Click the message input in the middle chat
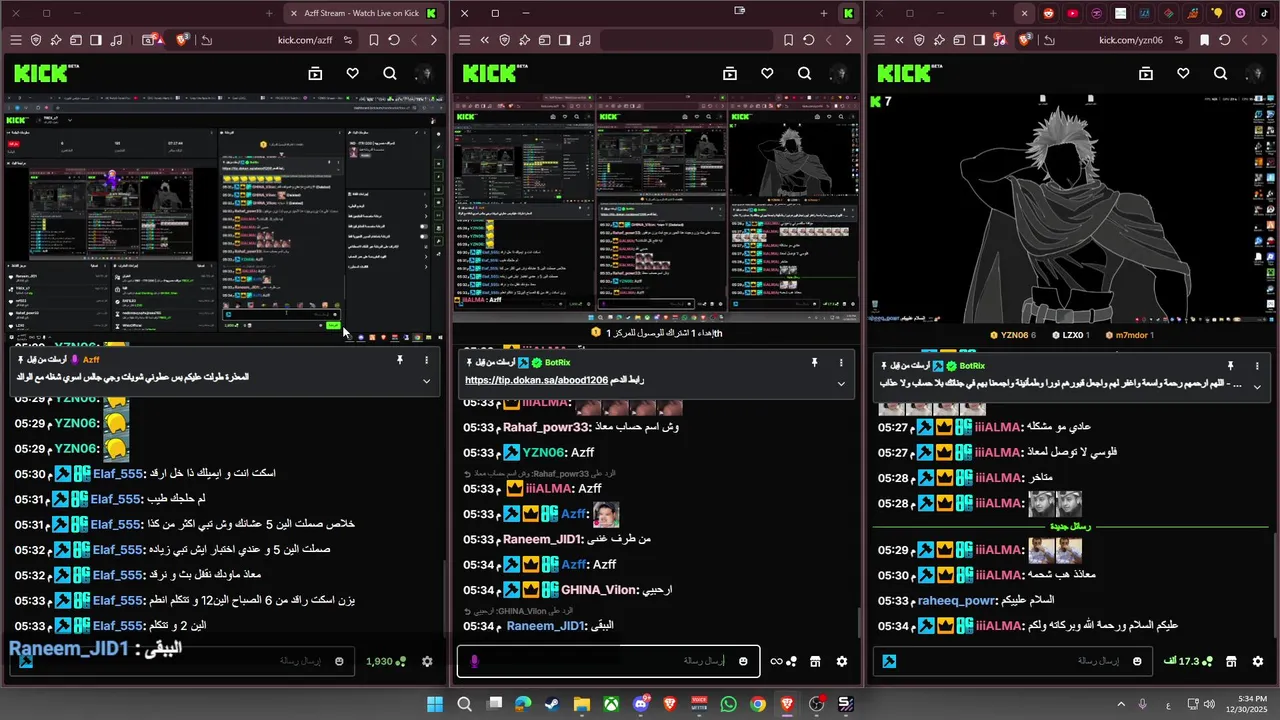Screen dimensions: 1280x720 [609, 661]
